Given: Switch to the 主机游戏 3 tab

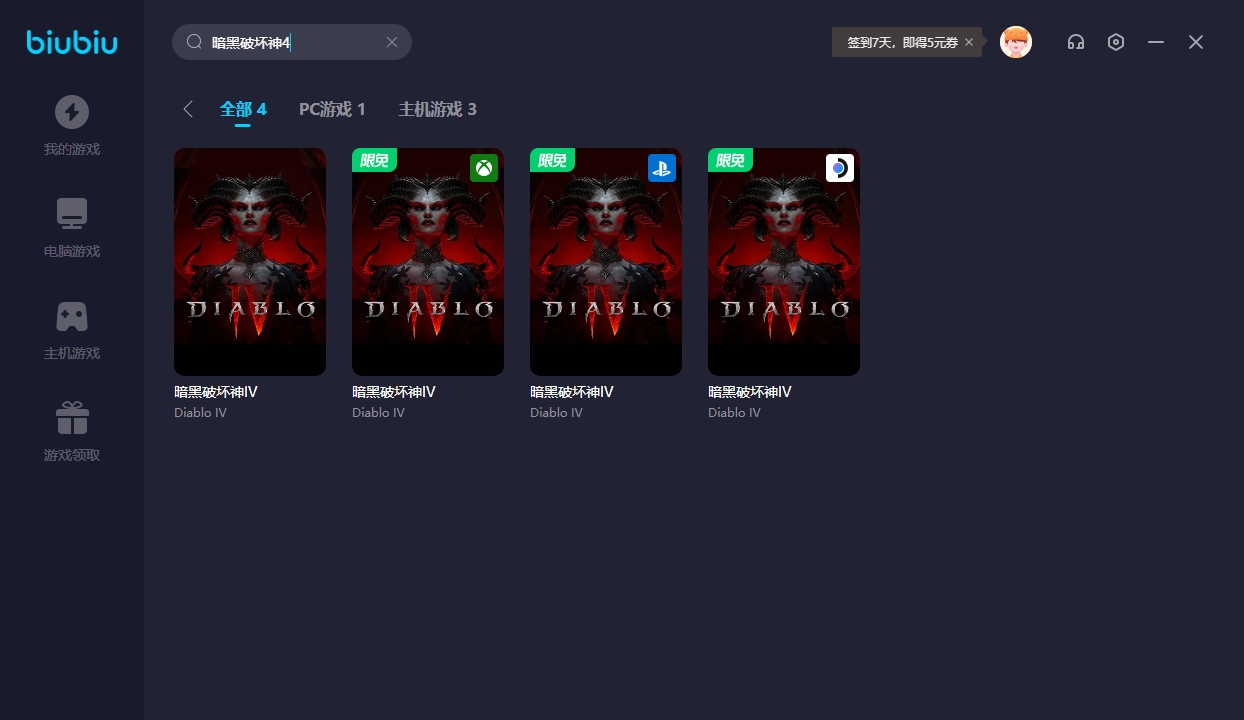Looking at the screenshot, I should pyautogui.click(x=437, y=109).
